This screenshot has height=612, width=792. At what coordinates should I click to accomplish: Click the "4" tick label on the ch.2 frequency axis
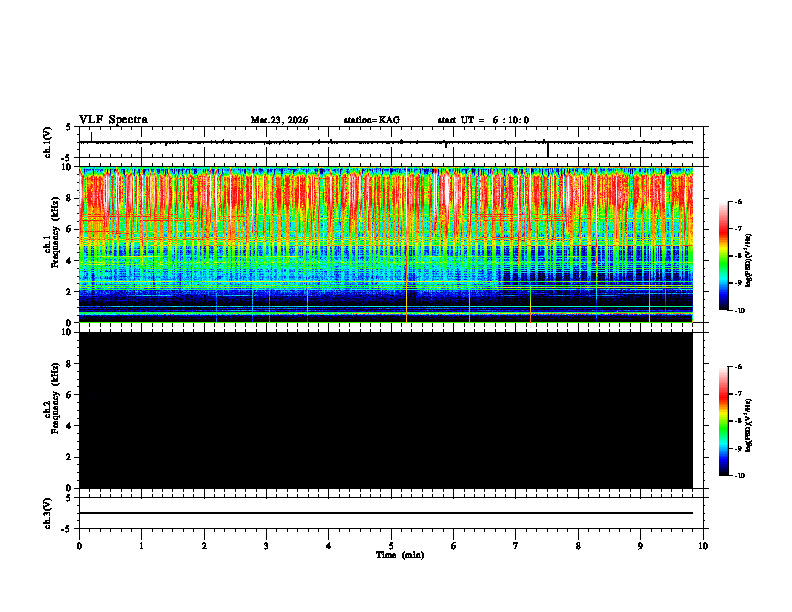70,426
